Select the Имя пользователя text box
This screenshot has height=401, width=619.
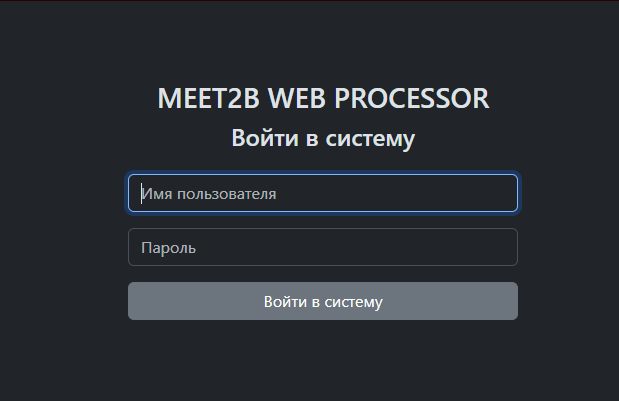click(x=322, y=193)
